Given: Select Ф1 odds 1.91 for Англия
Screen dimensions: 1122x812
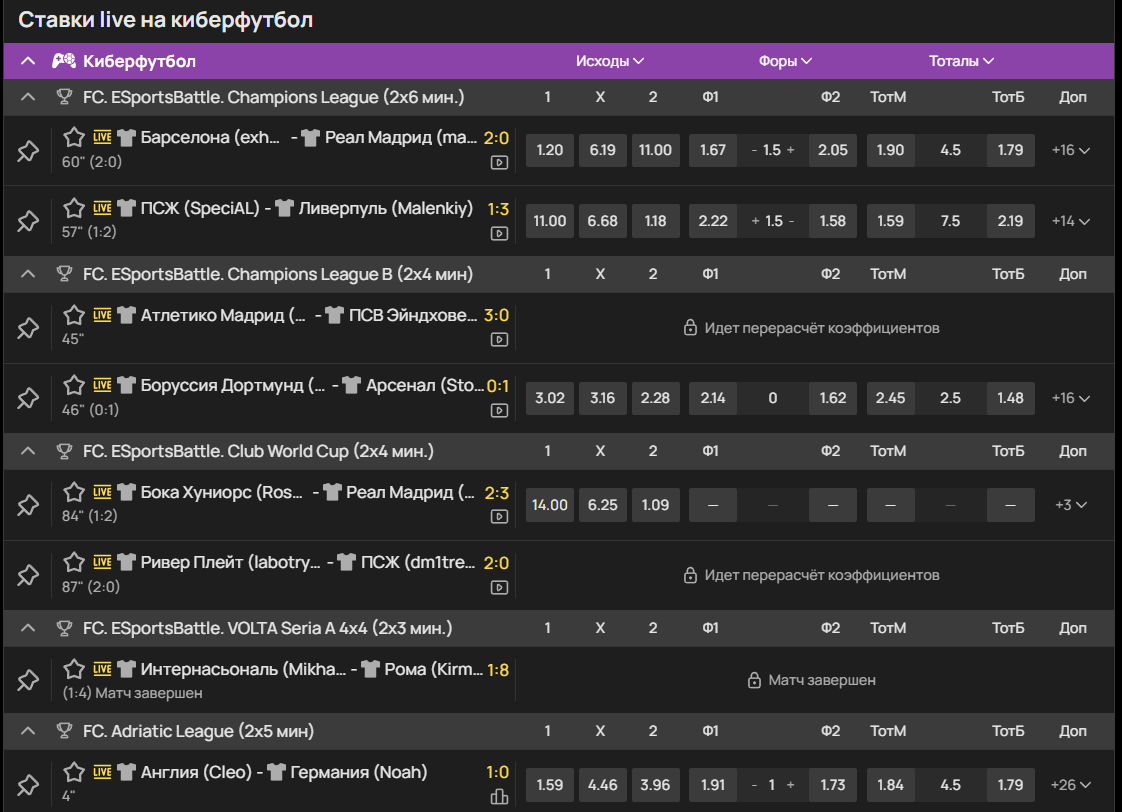Looking at the screenshot, I should coord(713,785).
